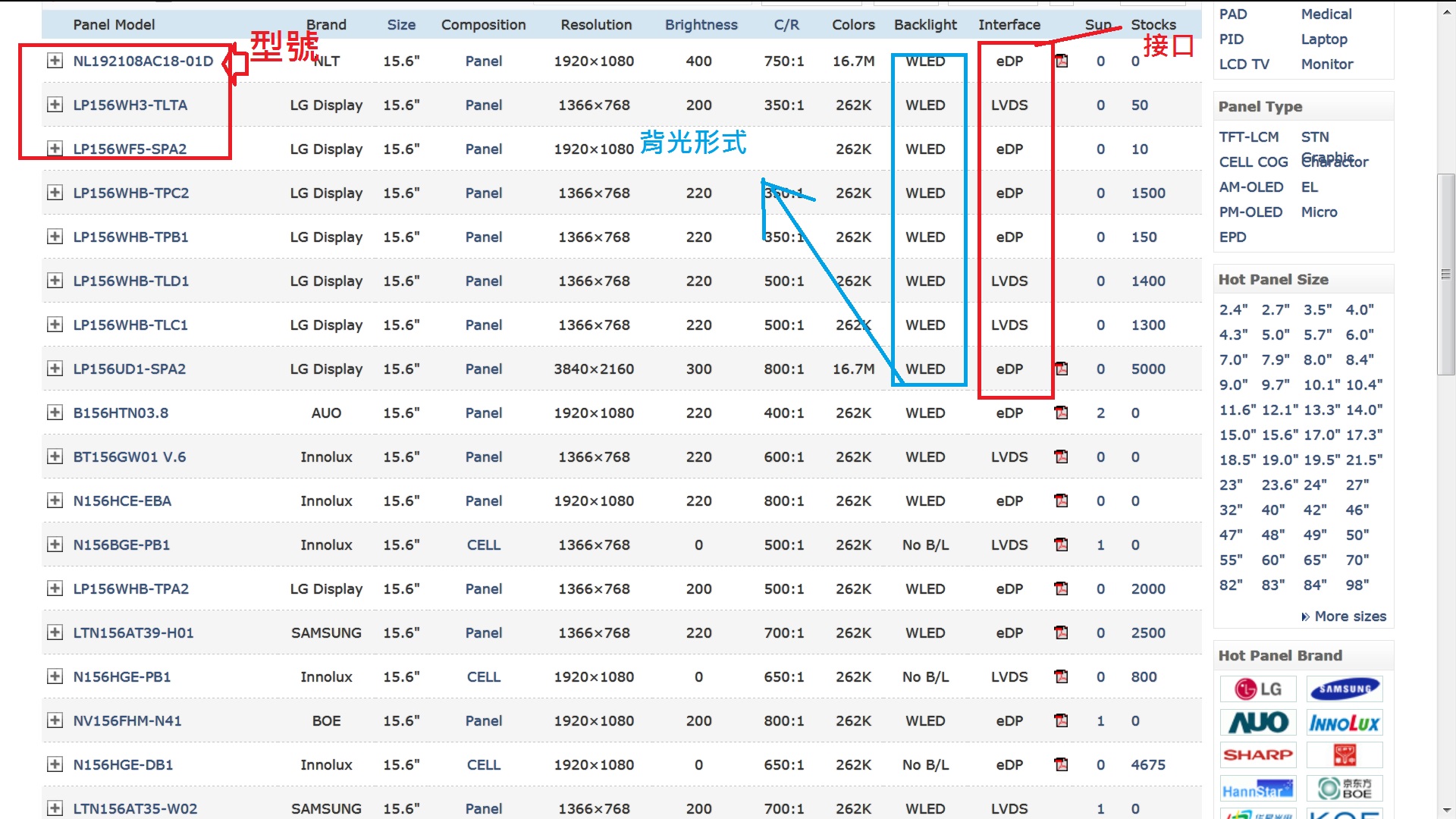Open the NL192108AC18-01D panel model link

tap(143, 61)
